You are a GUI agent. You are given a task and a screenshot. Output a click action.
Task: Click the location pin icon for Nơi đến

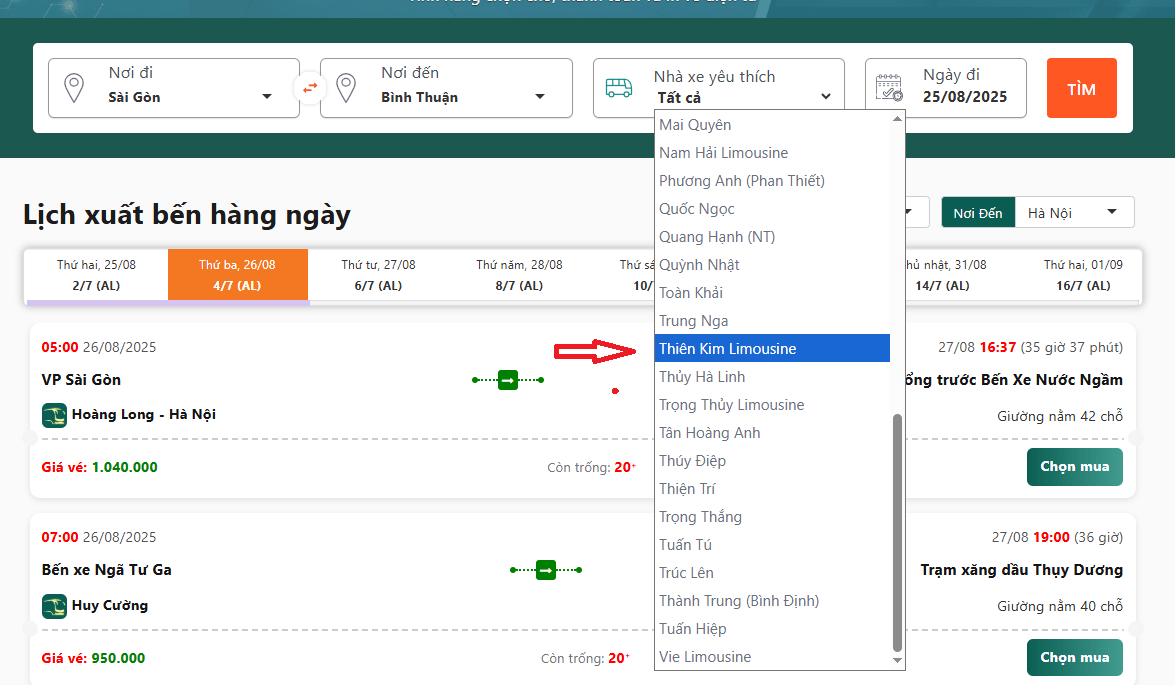(x=346, y=88)
